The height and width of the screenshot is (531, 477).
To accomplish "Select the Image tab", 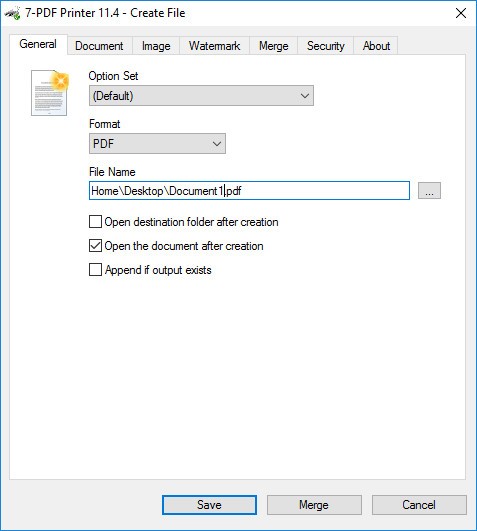I will coord(156,46).
